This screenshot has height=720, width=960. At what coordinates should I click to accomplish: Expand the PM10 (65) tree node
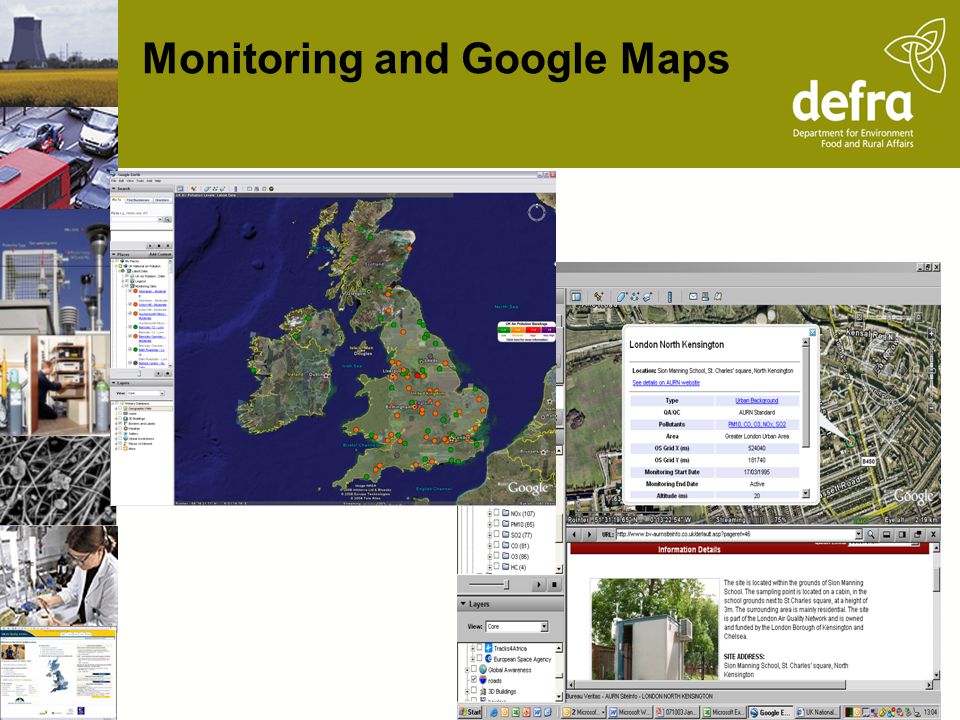489,524
